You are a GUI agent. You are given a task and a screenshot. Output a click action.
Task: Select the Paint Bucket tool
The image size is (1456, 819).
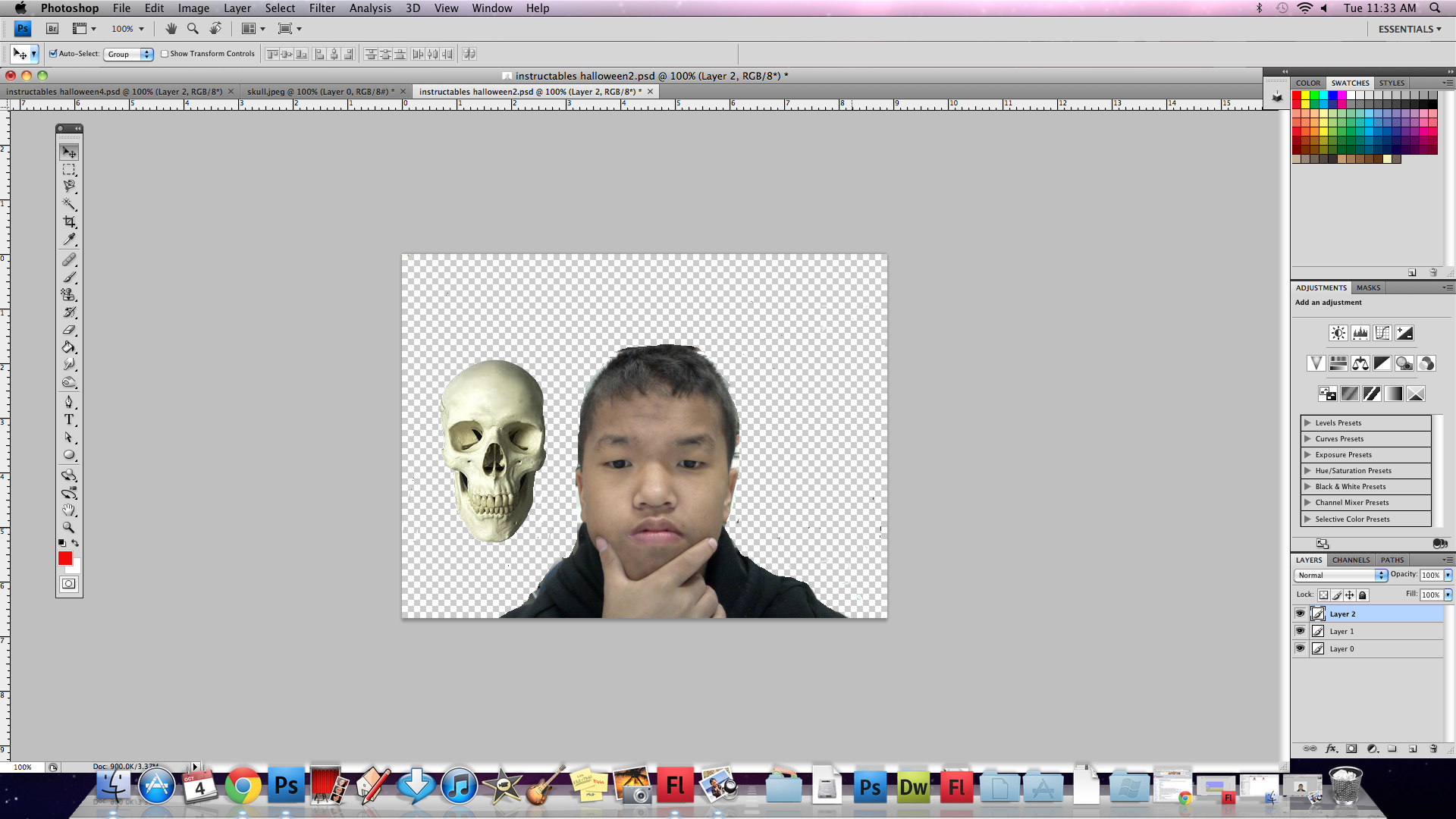[x=69, y=347]
